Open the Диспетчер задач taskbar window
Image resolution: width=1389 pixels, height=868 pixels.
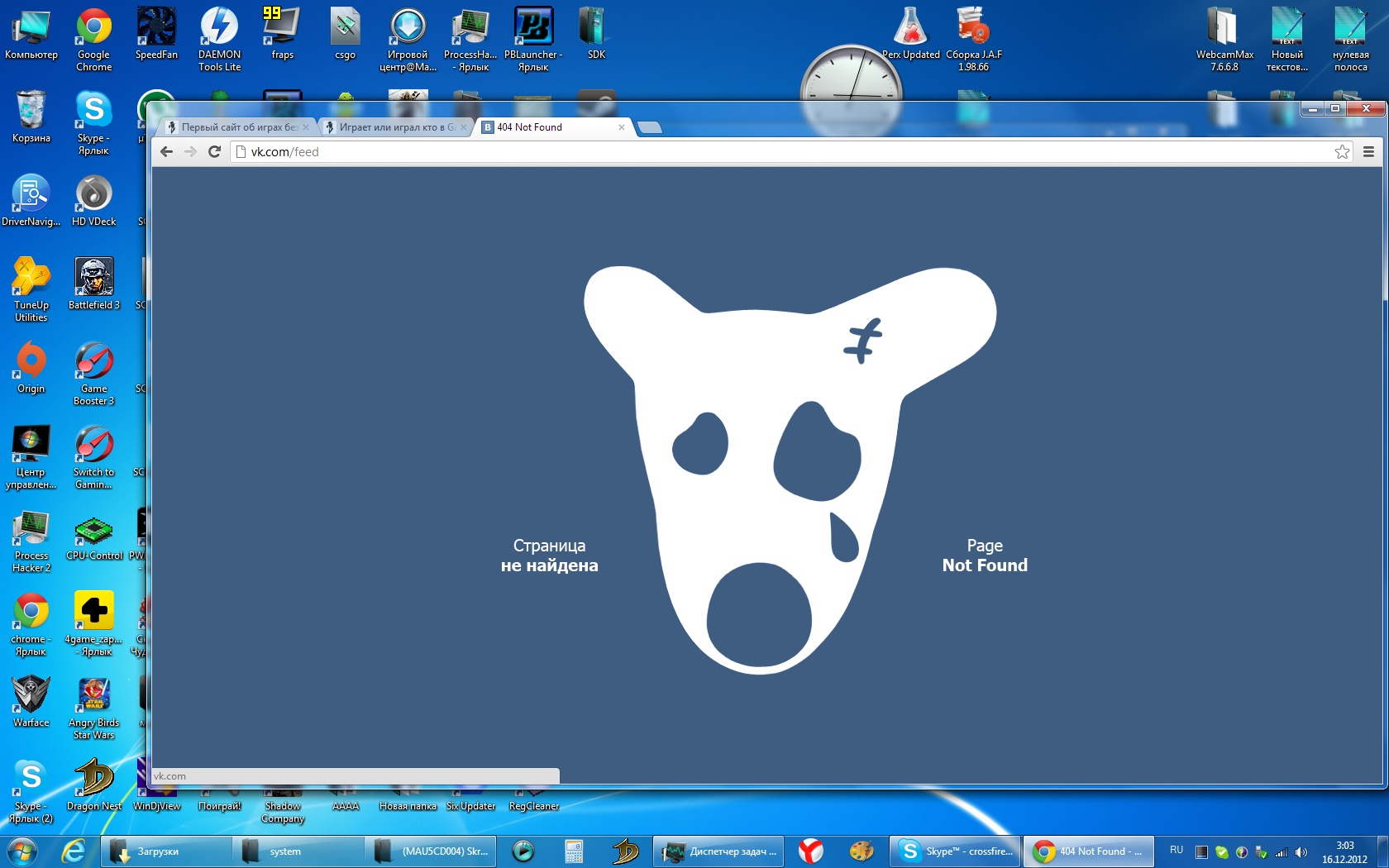point(721,851)
